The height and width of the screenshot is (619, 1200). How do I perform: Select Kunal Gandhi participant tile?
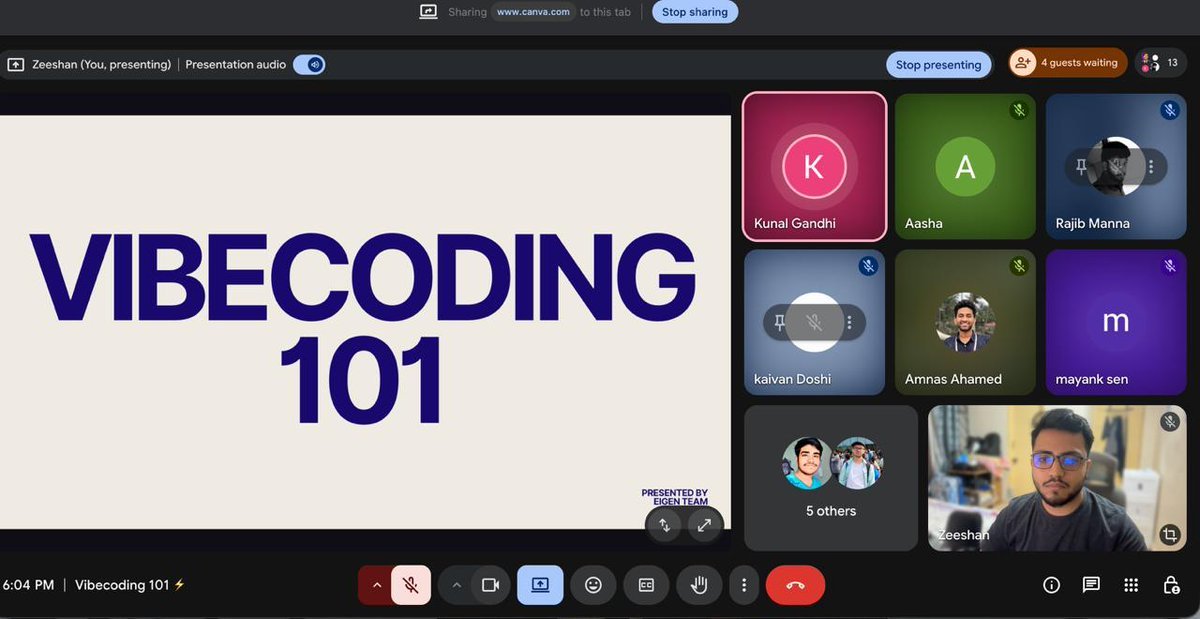[815, 167]
